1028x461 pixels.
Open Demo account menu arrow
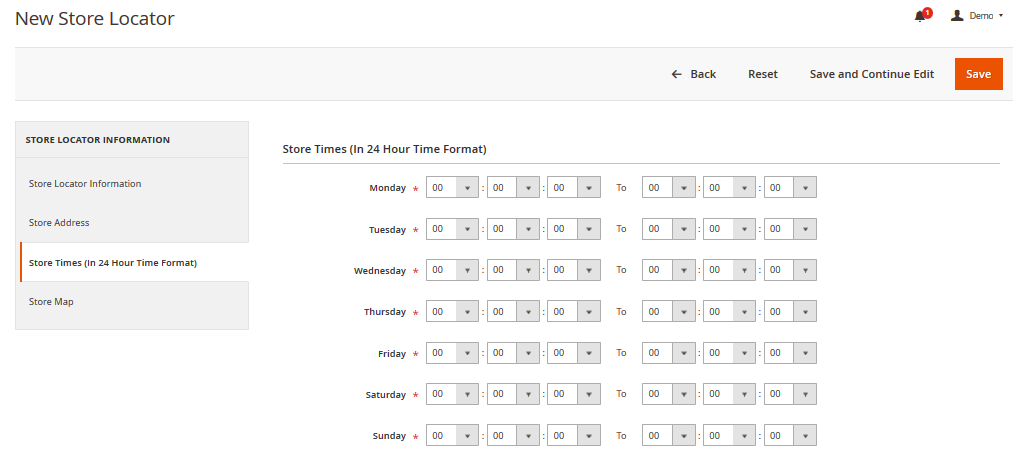(1001, 16)
